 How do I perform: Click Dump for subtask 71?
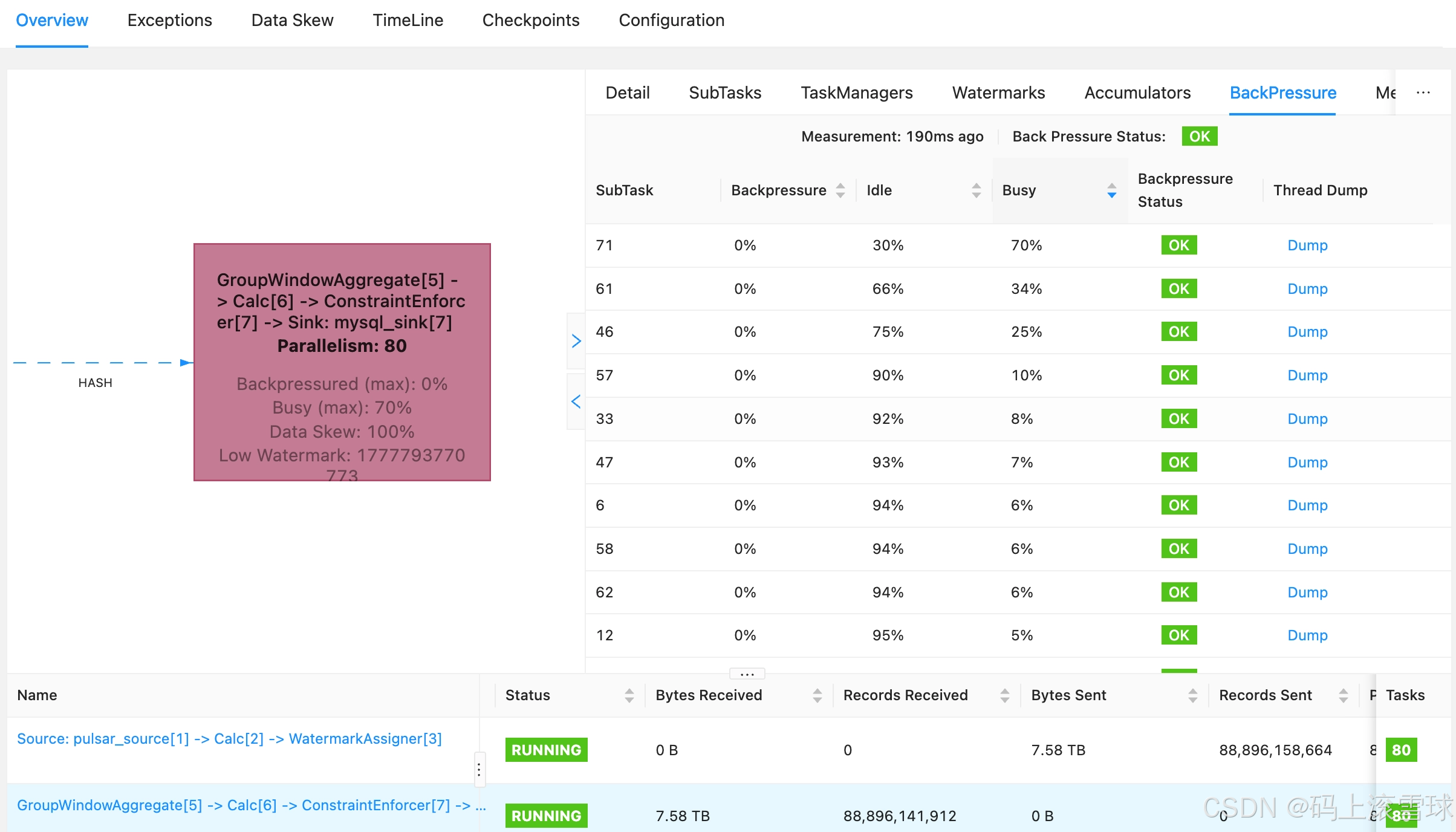1308,245
